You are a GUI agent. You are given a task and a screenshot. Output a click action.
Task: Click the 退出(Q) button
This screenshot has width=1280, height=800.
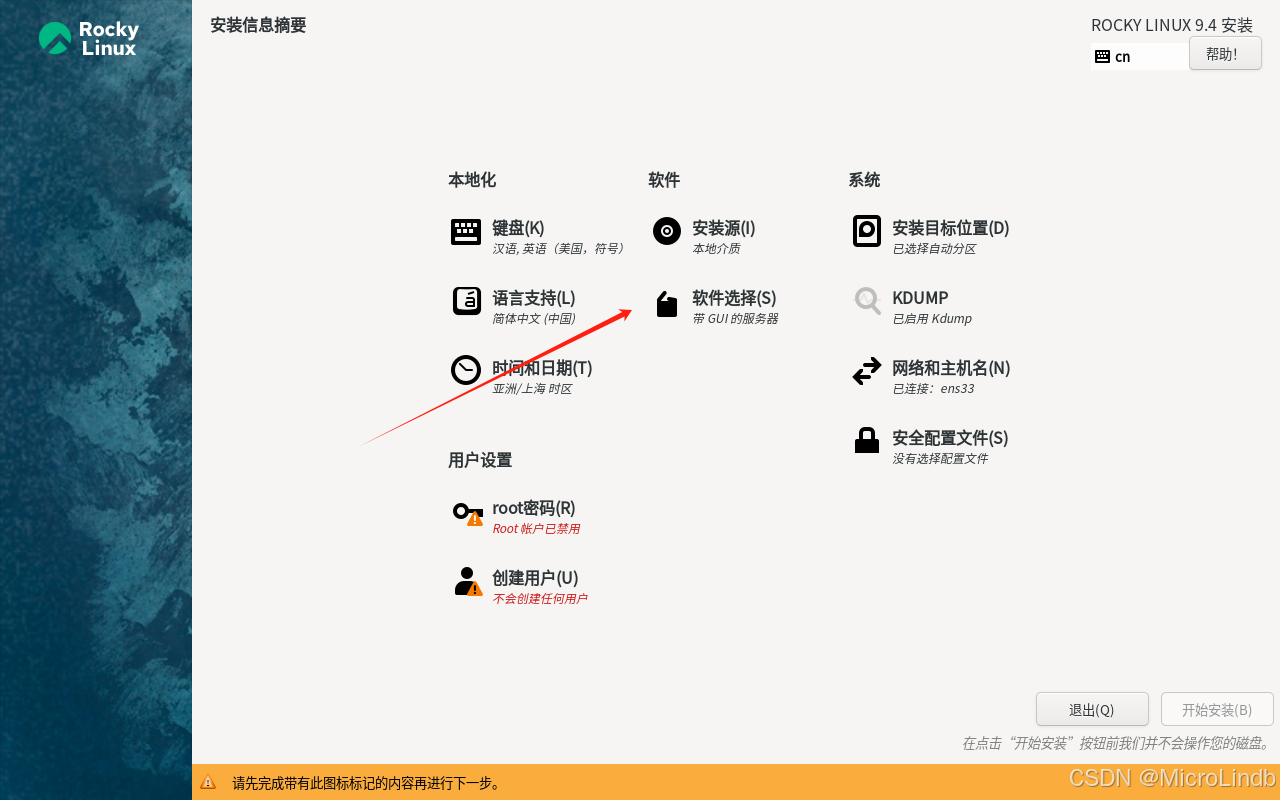pos(1092,709)
